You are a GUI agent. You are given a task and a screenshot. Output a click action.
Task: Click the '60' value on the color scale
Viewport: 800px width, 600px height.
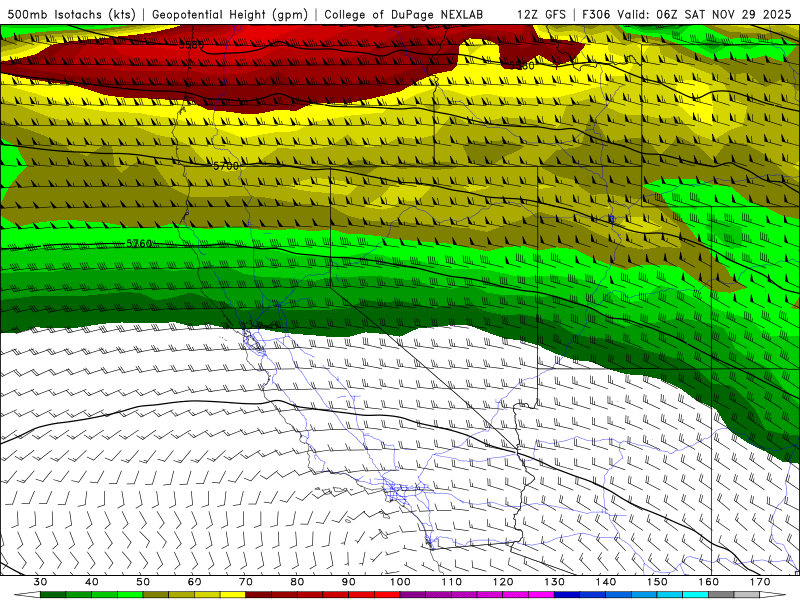point(194,582)
